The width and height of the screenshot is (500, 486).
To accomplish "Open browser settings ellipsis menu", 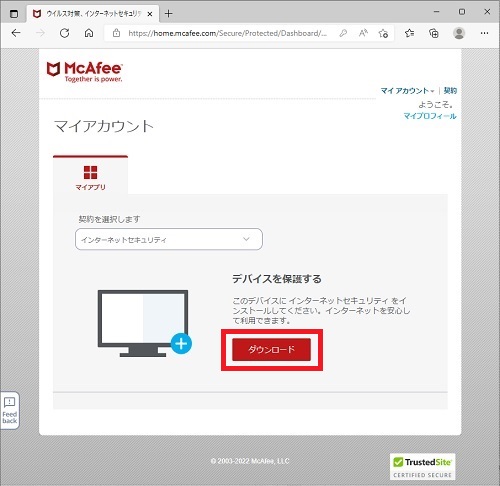I will [x=484, y=33].
